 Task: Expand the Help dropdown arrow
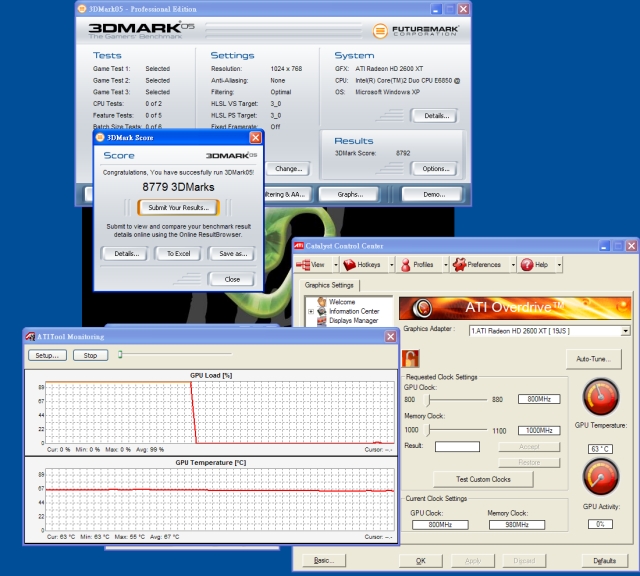pyautogui.click(x=559, y=265)
